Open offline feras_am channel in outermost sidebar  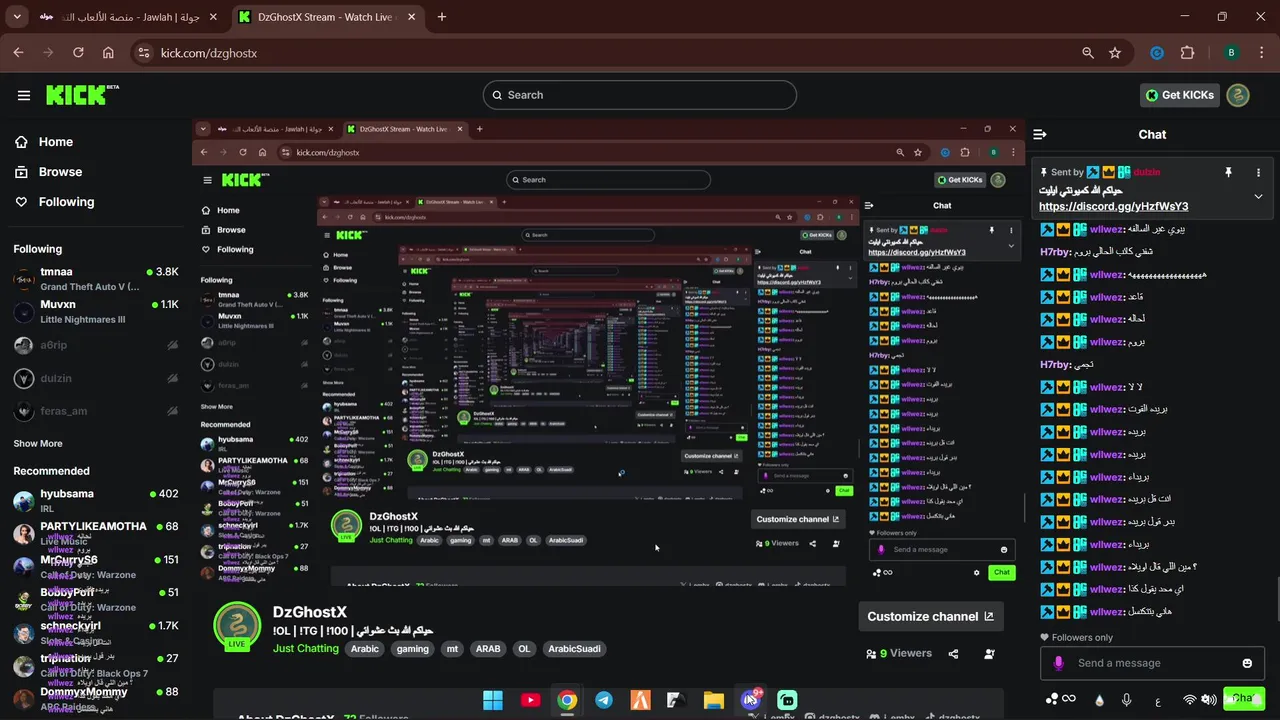coord(96,411)
